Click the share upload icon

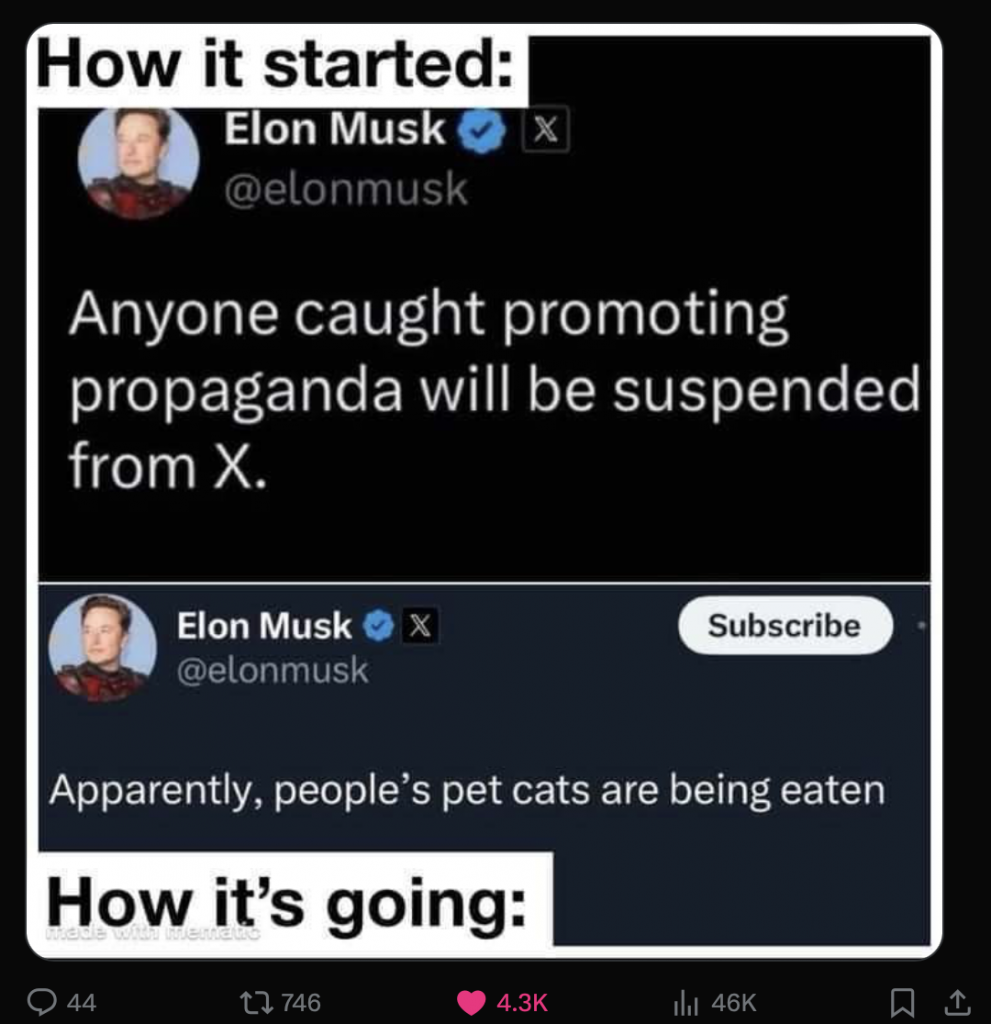pyautogui.click(x=958, y=1002)
